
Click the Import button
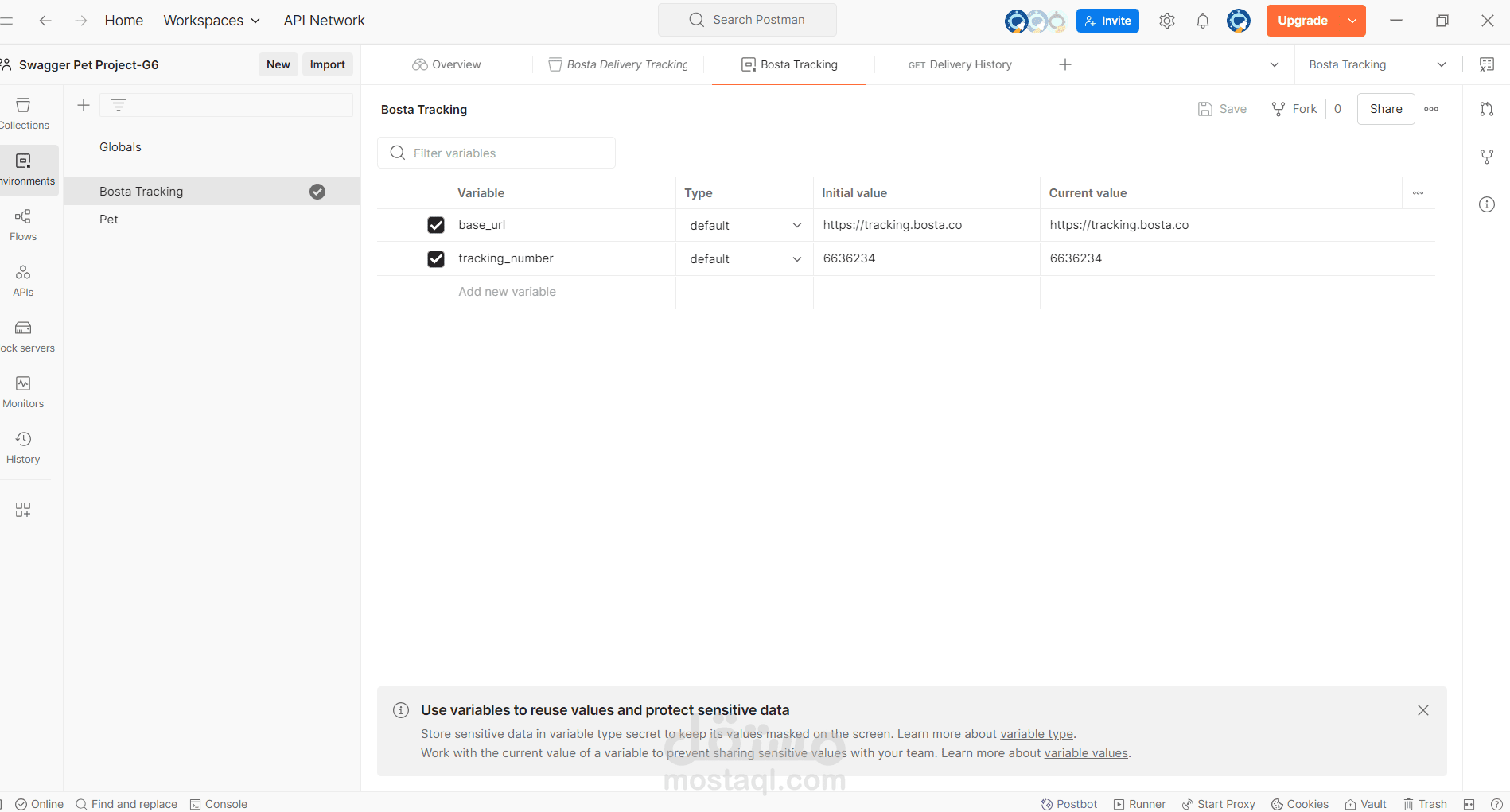point(328,64)
